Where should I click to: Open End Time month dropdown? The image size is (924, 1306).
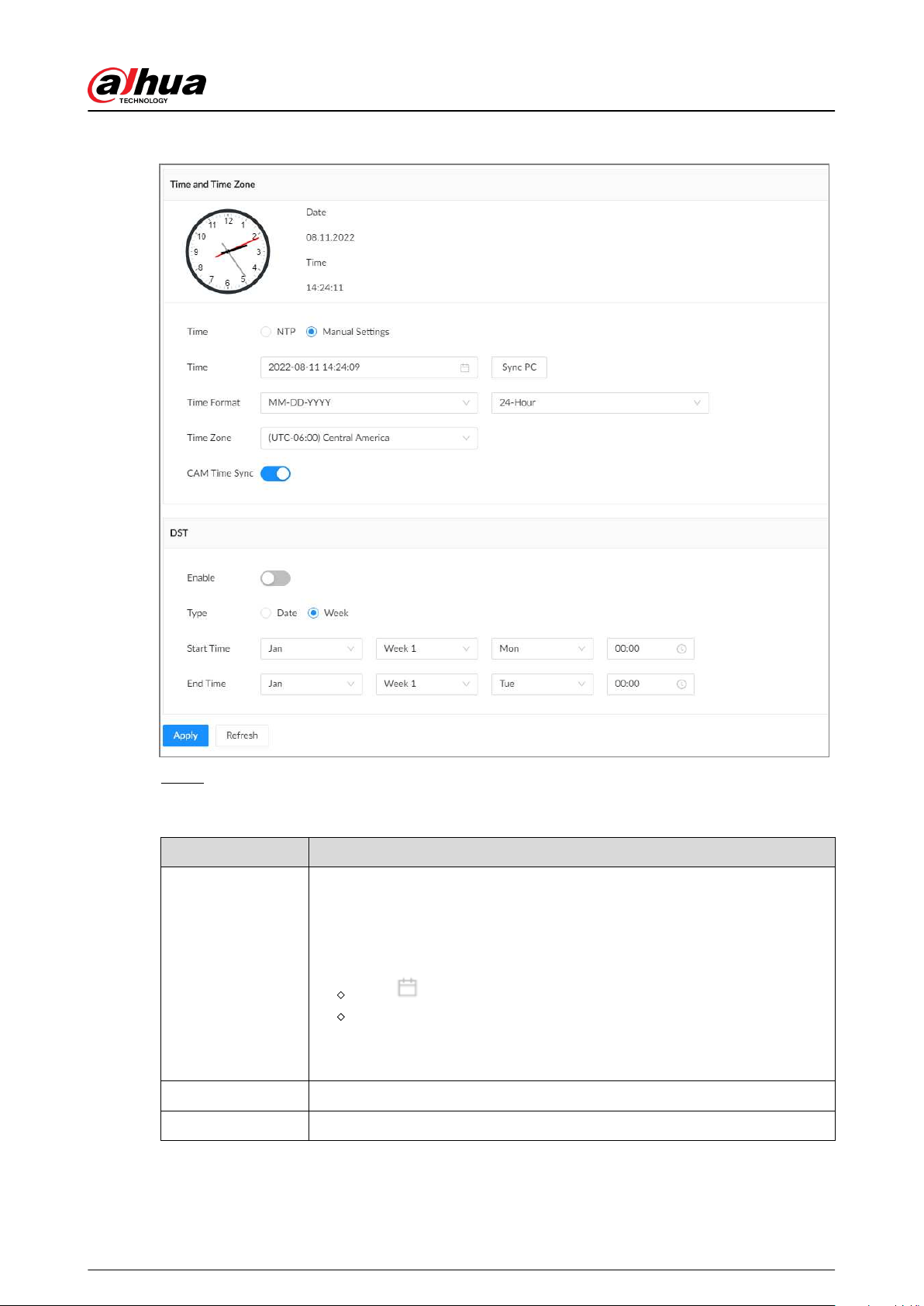click(312, 684)
